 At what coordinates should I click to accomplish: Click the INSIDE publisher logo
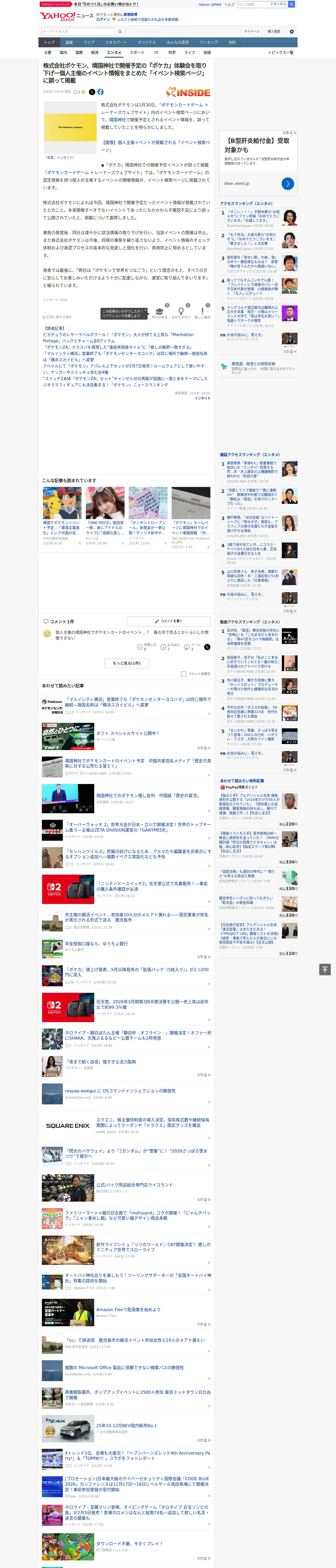click(188, 92)
